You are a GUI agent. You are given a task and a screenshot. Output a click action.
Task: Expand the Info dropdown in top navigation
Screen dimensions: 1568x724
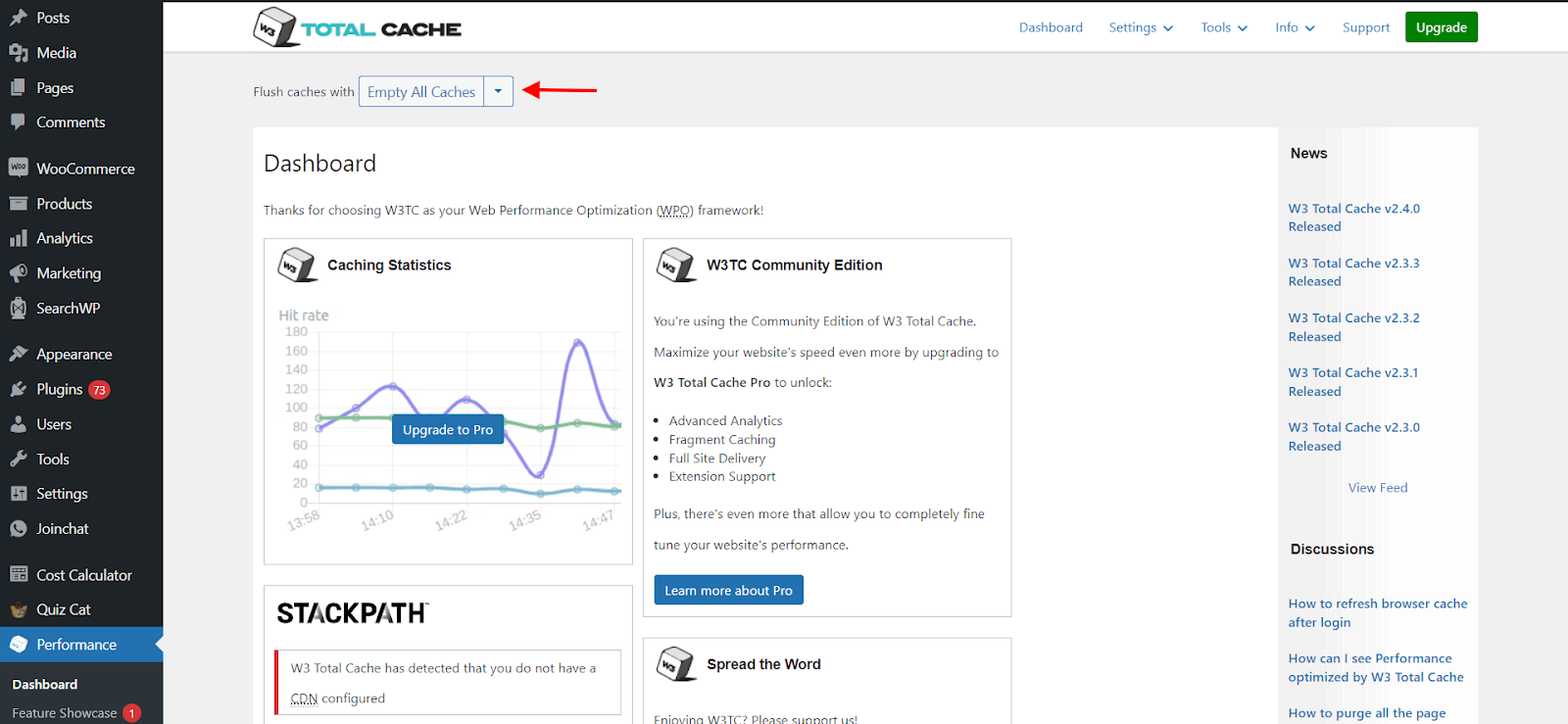click(x=1295, y=27)
